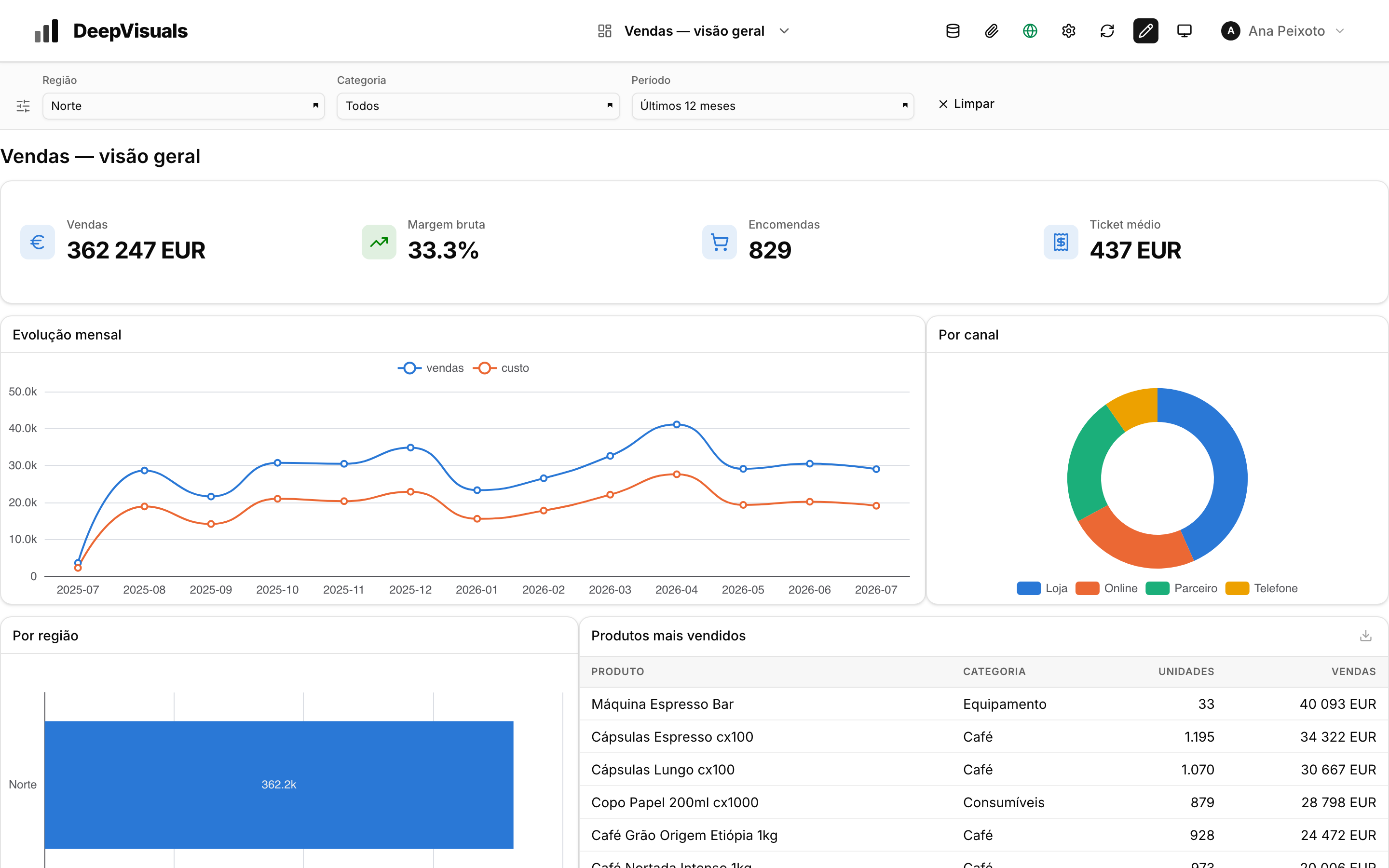Screen dimensions: 1389x868
Task: Click the Evolução mensal panel title
Action: (67, 335)
